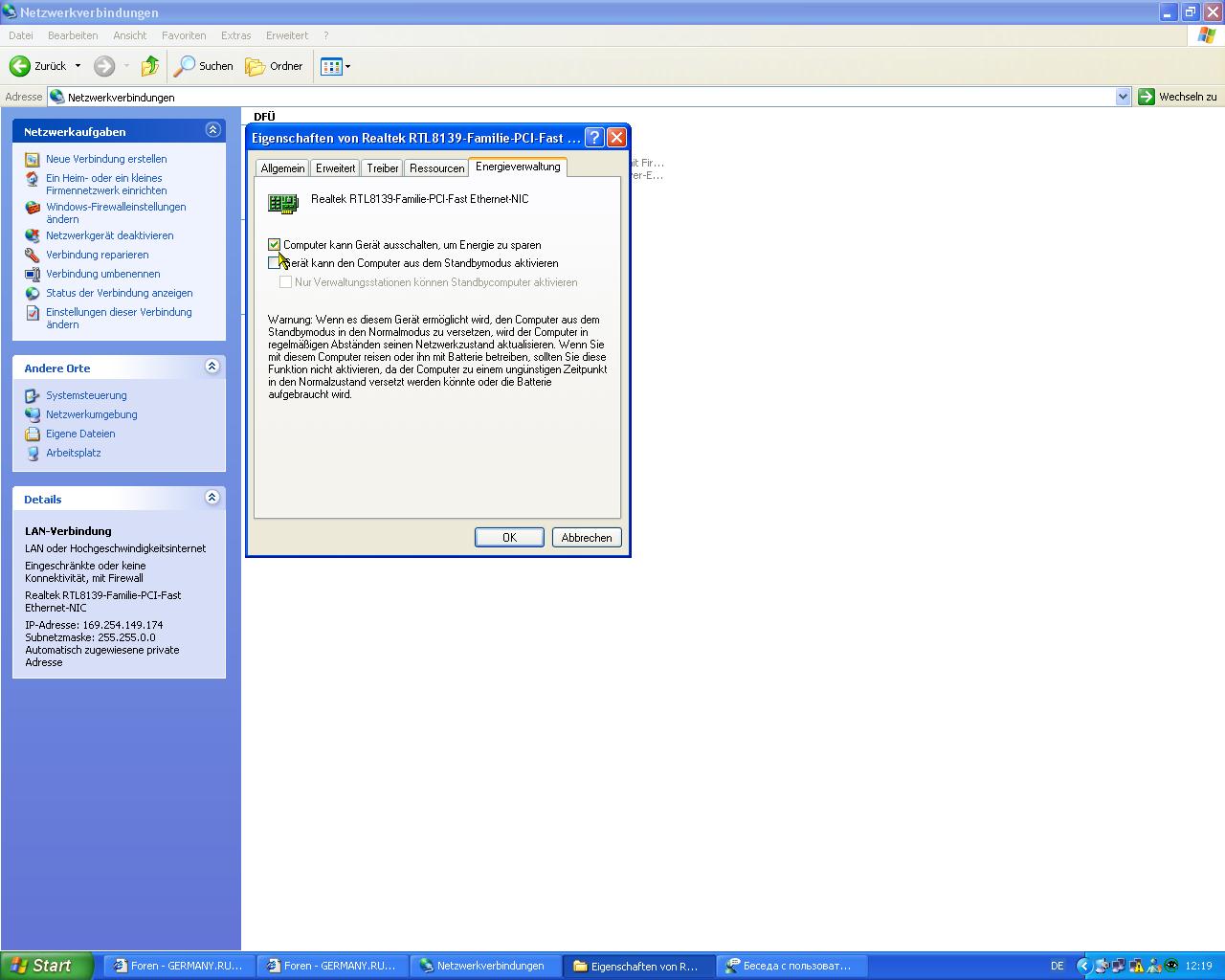Open the Favoriten menu

click(x=184, y=35)
